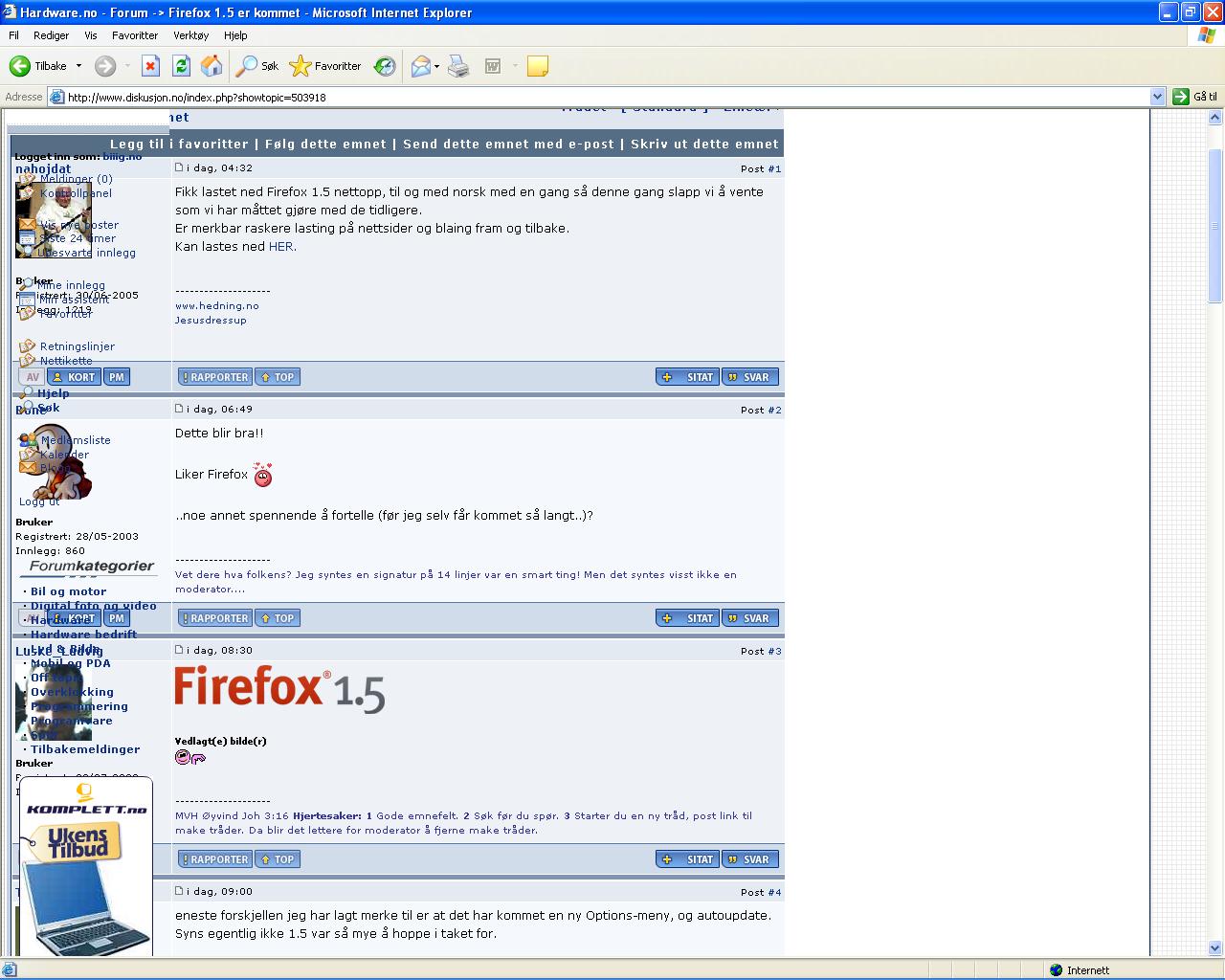Open the Fil menu
This screenshot has height=980, width=1225.
[x=13, y=35]
